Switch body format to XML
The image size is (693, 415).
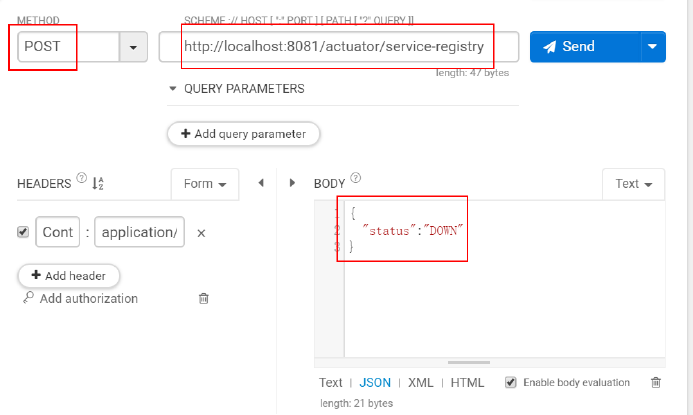point(421,382)
